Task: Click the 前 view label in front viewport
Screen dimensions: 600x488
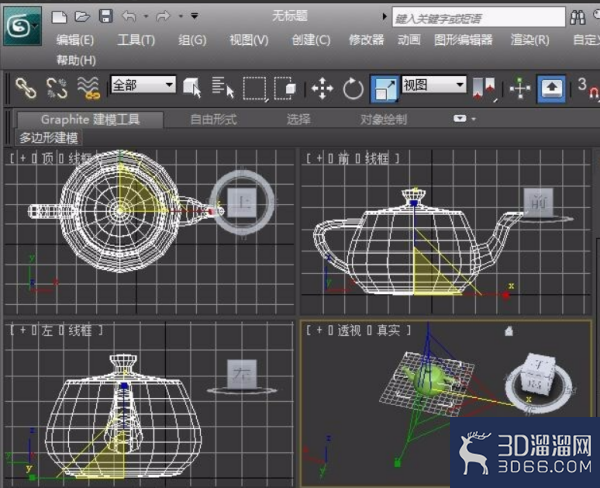Action: click(343, 158)
